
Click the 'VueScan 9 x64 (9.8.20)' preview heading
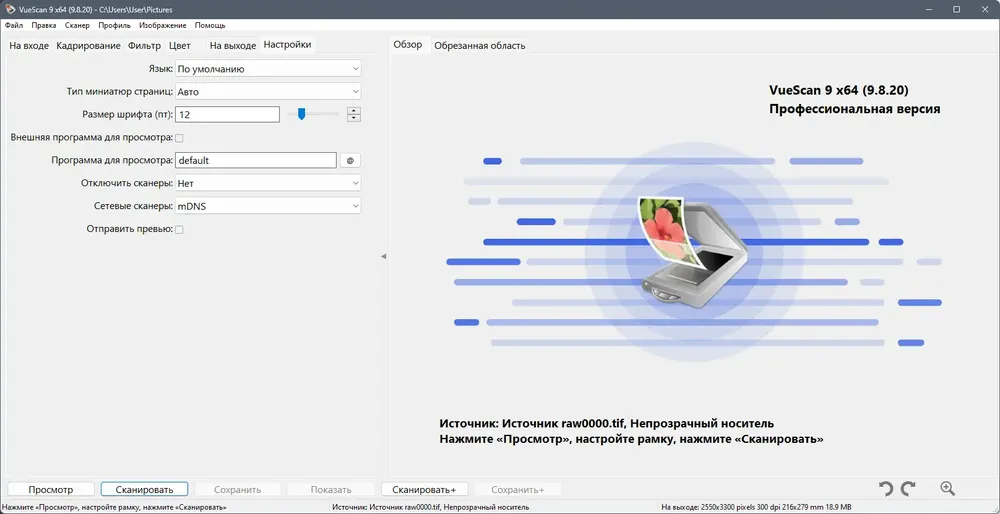coord(839,90)
